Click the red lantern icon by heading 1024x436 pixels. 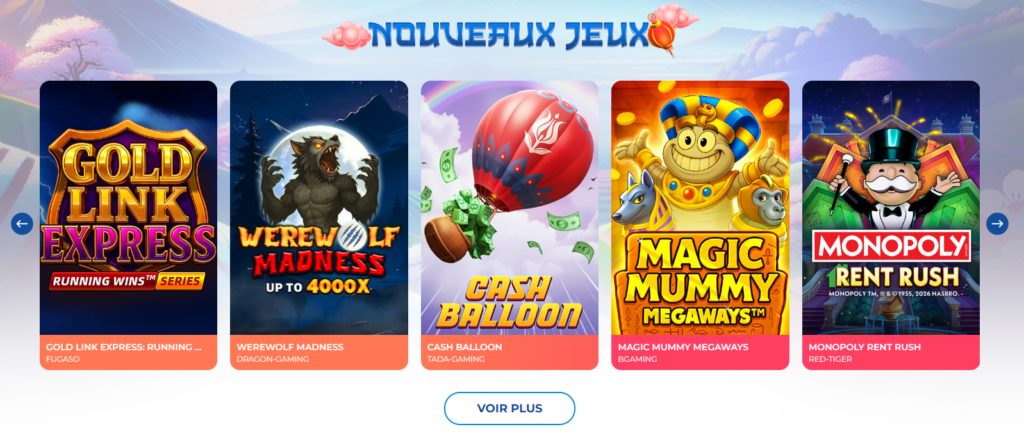[x=662, y=36]
